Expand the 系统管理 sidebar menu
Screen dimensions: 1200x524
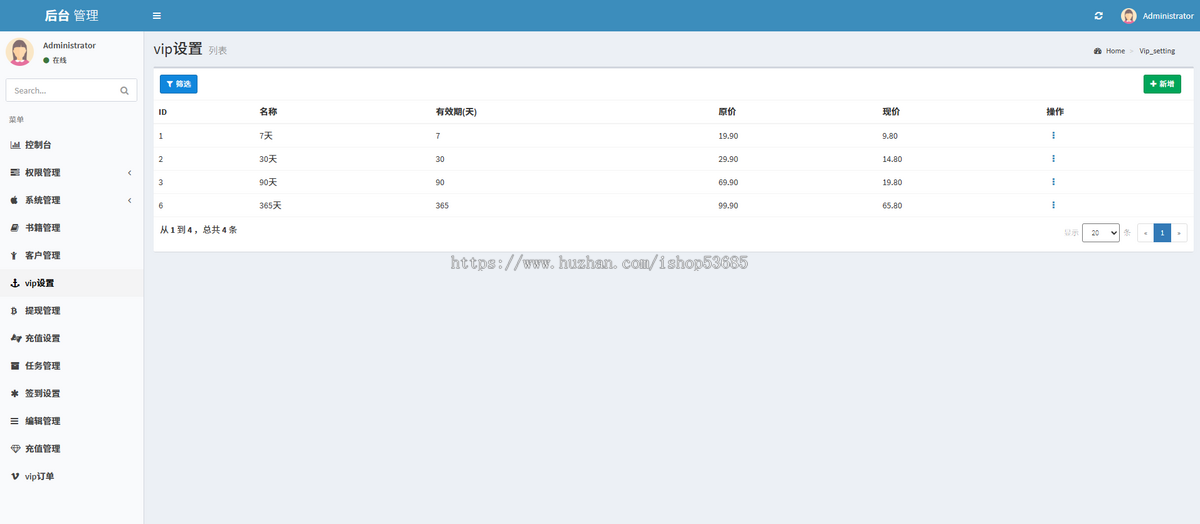coord(70,200)
